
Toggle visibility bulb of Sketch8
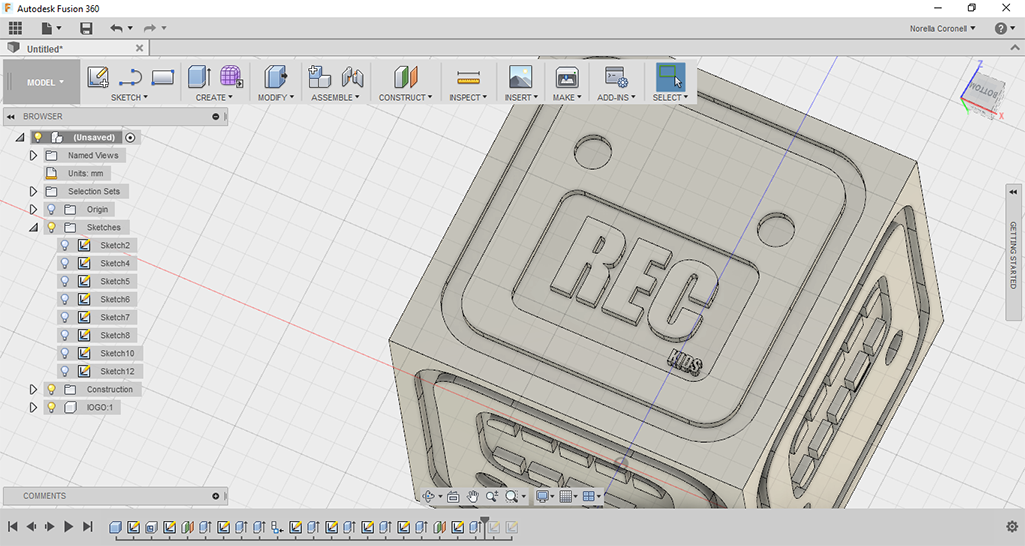tap(65, 335)
